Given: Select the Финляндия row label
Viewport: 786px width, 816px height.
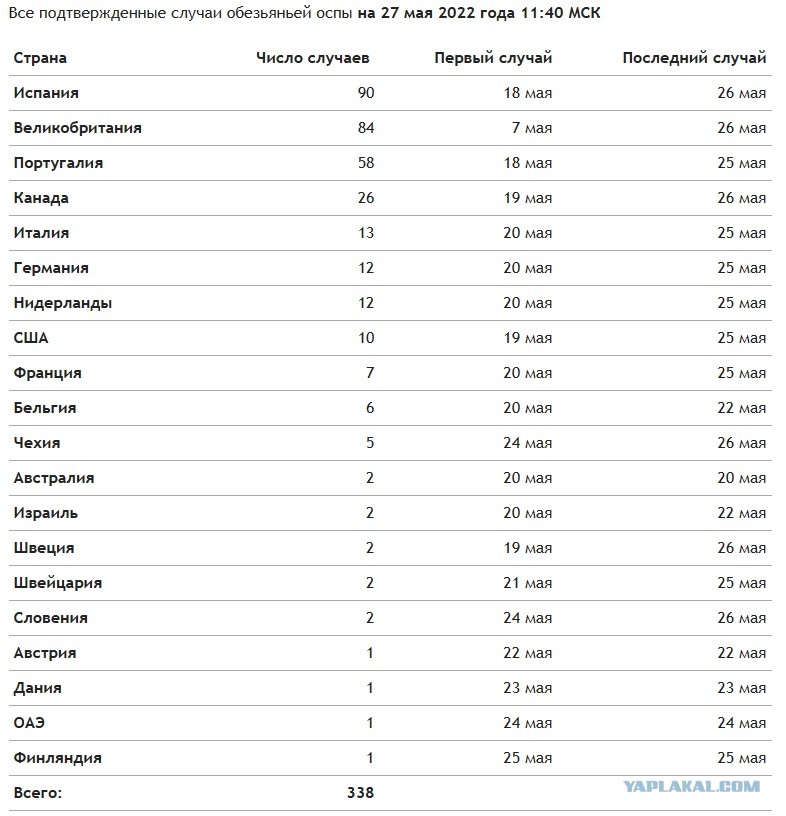Looking at the screenshot, I should coord(58,758).
